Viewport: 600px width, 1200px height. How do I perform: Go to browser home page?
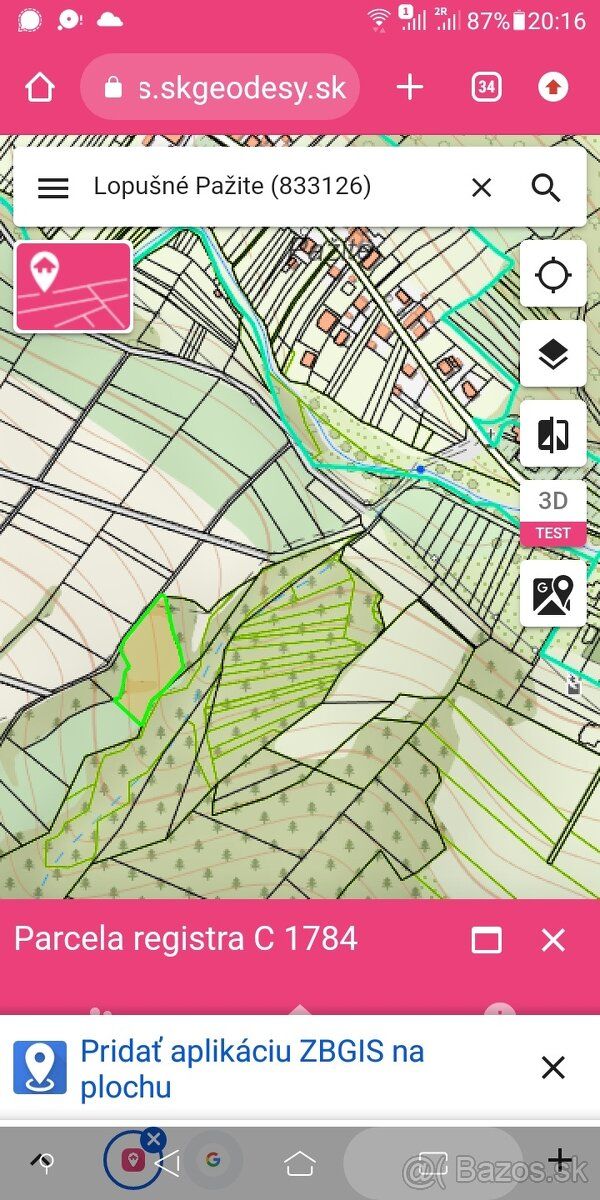(x=40, y=87)
